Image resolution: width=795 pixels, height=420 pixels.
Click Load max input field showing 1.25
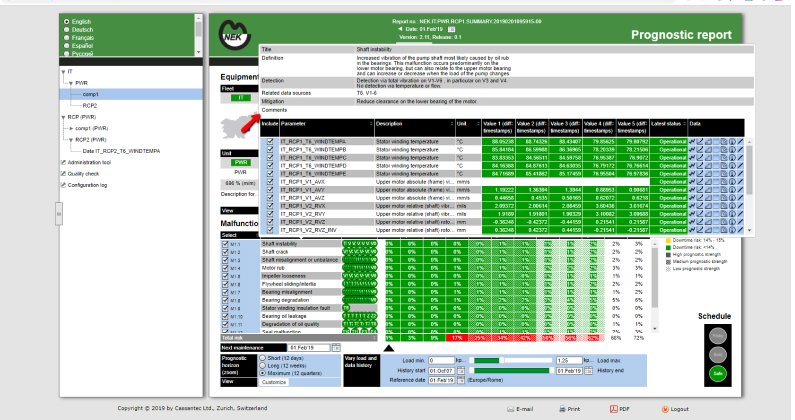(569, 361)
